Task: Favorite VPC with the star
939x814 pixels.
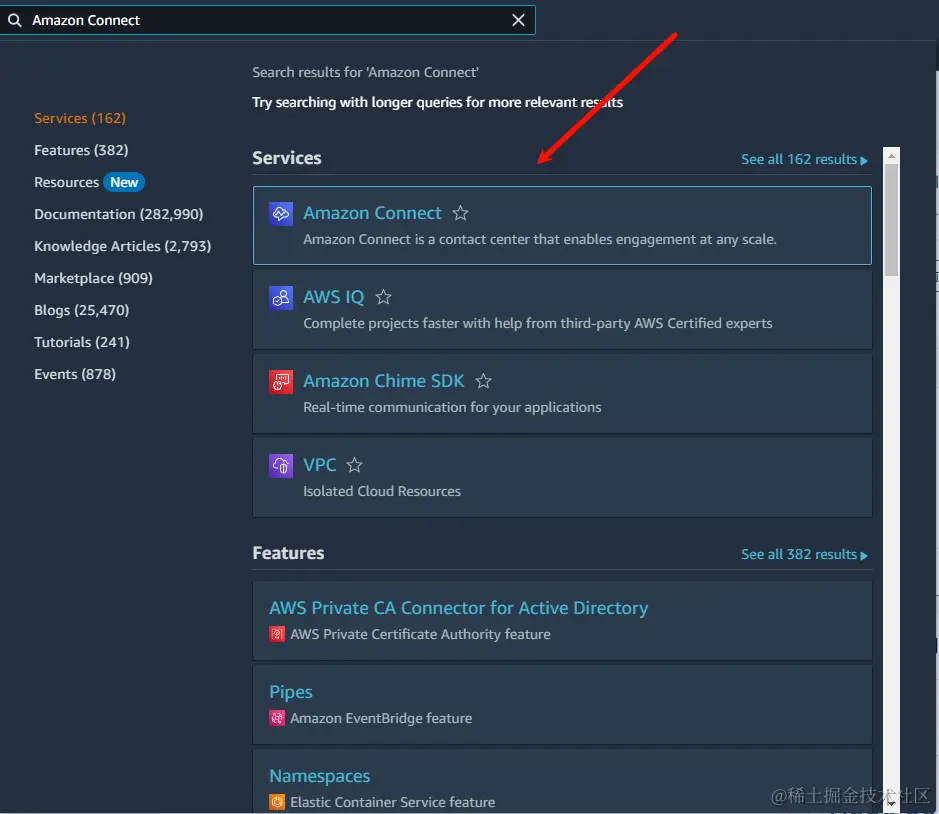Action: tap(355, 464)
